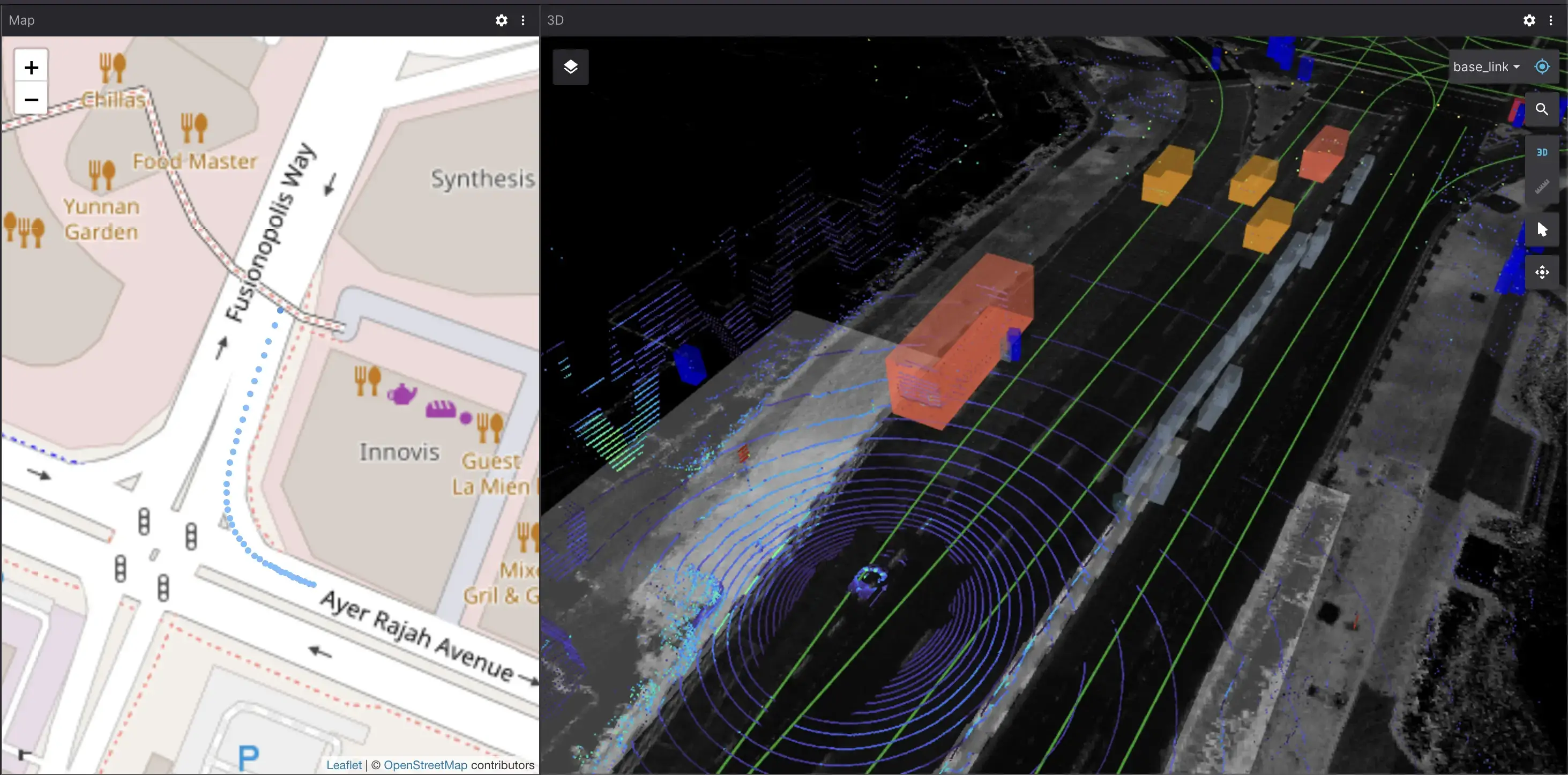Zoom in on the Leaflet map

(x=30, y=67)
